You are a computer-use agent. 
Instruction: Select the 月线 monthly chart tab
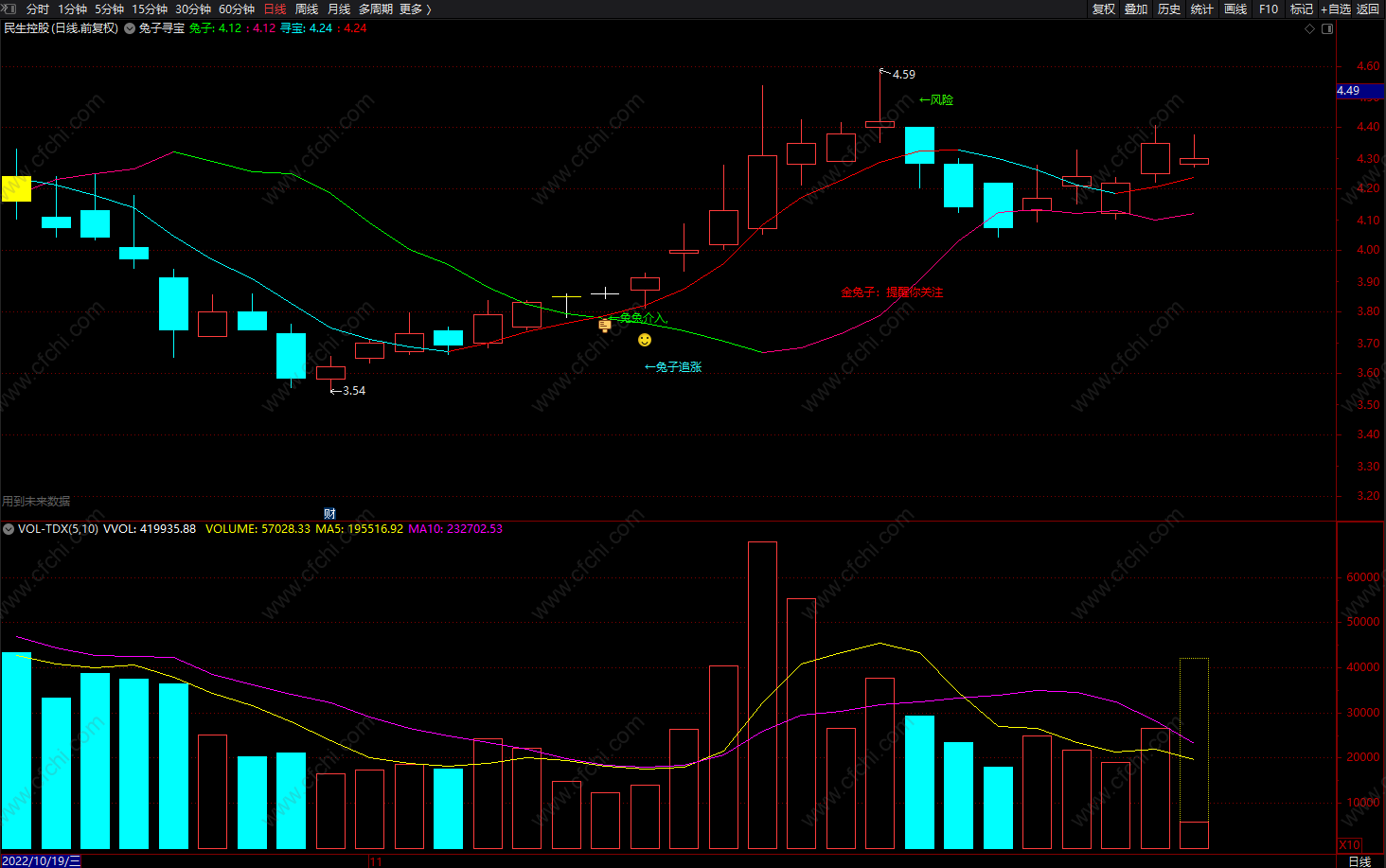[339, 9]
